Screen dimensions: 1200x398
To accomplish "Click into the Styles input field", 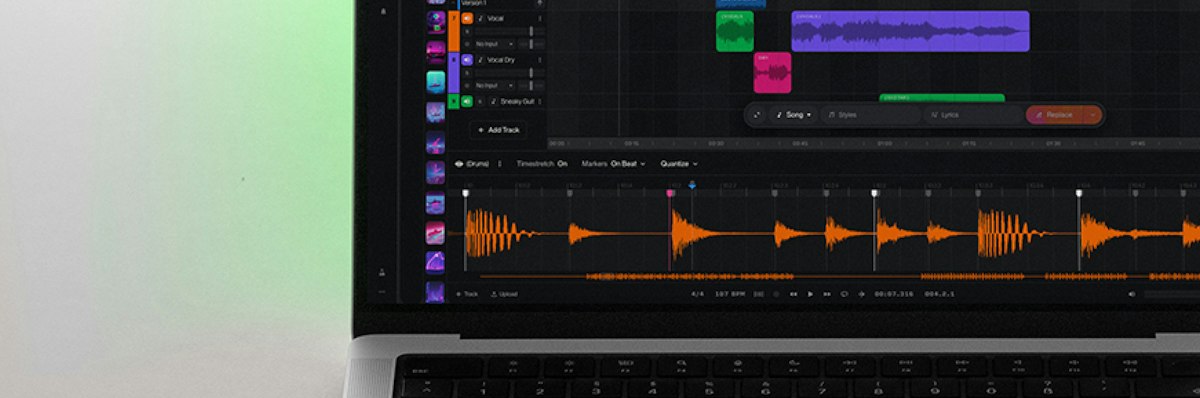I will [871, 115].
